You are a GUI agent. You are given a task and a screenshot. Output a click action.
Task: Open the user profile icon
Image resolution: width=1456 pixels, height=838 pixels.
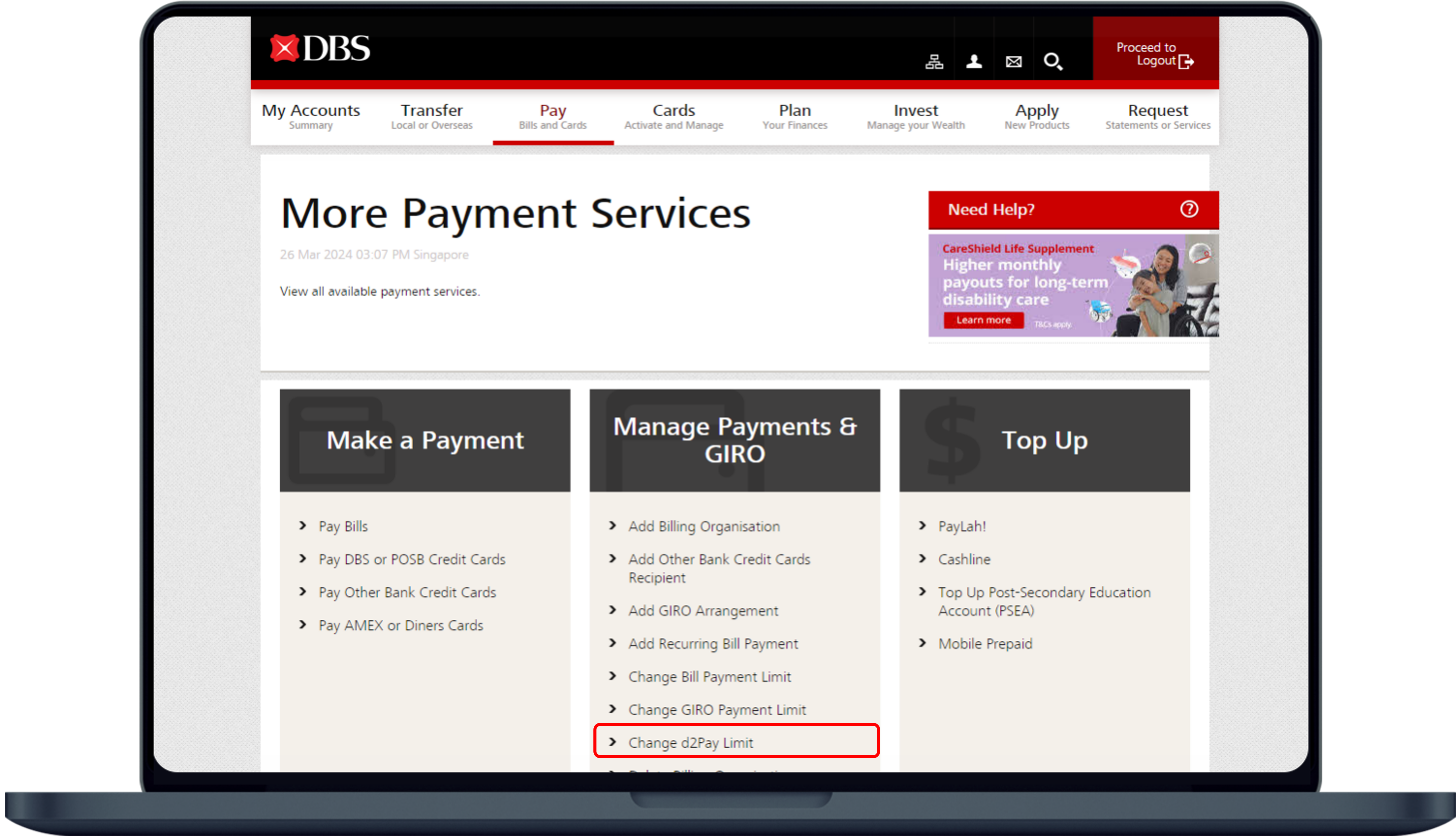(973, 61)
